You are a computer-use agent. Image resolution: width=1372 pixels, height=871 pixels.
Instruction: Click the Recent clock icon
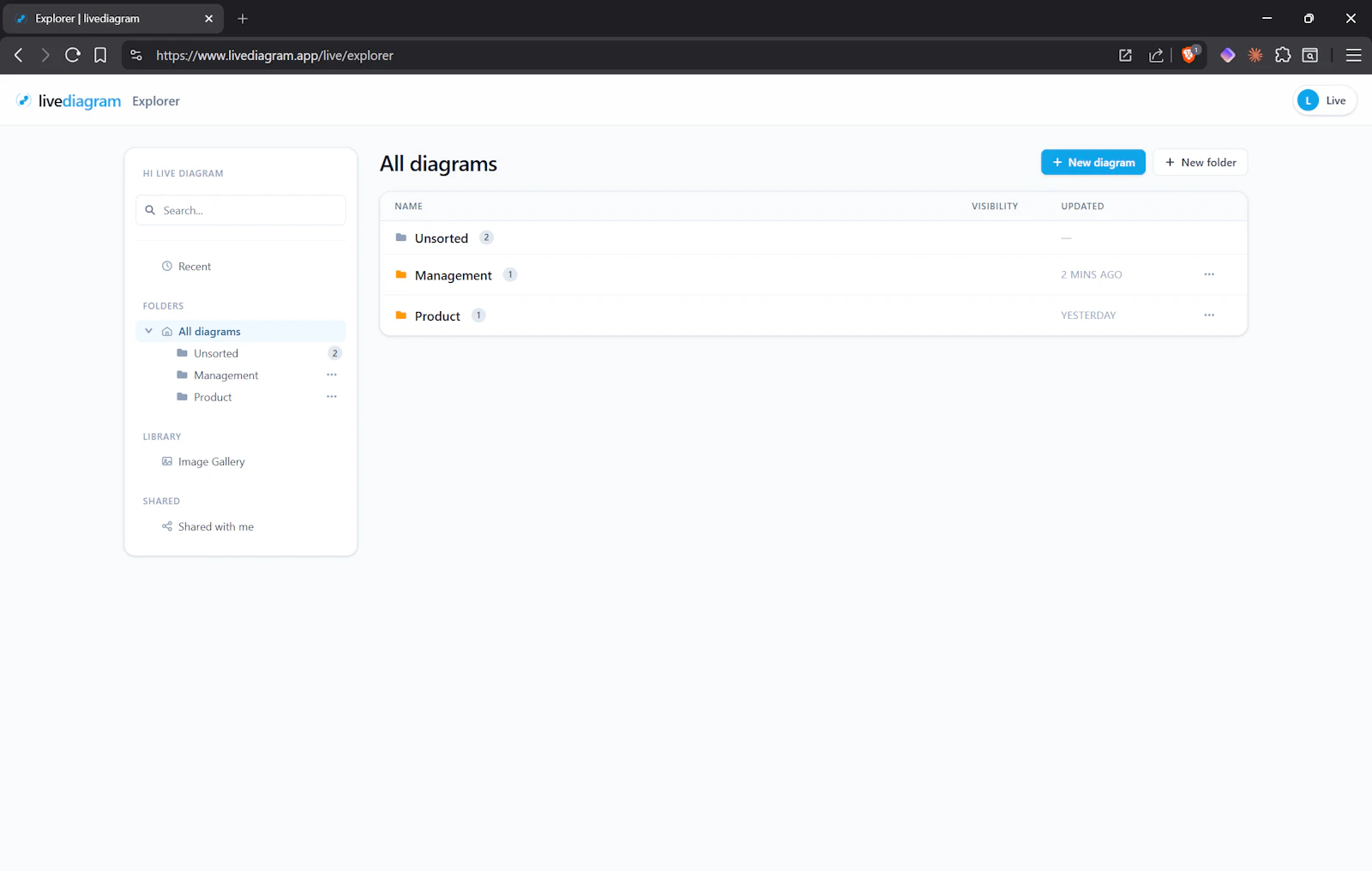coord(167,266)
